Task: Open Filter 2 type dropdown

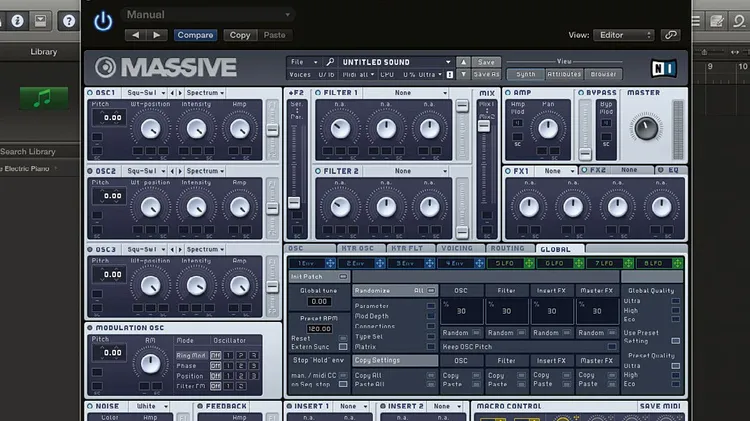Action: (x=406, y=171)
